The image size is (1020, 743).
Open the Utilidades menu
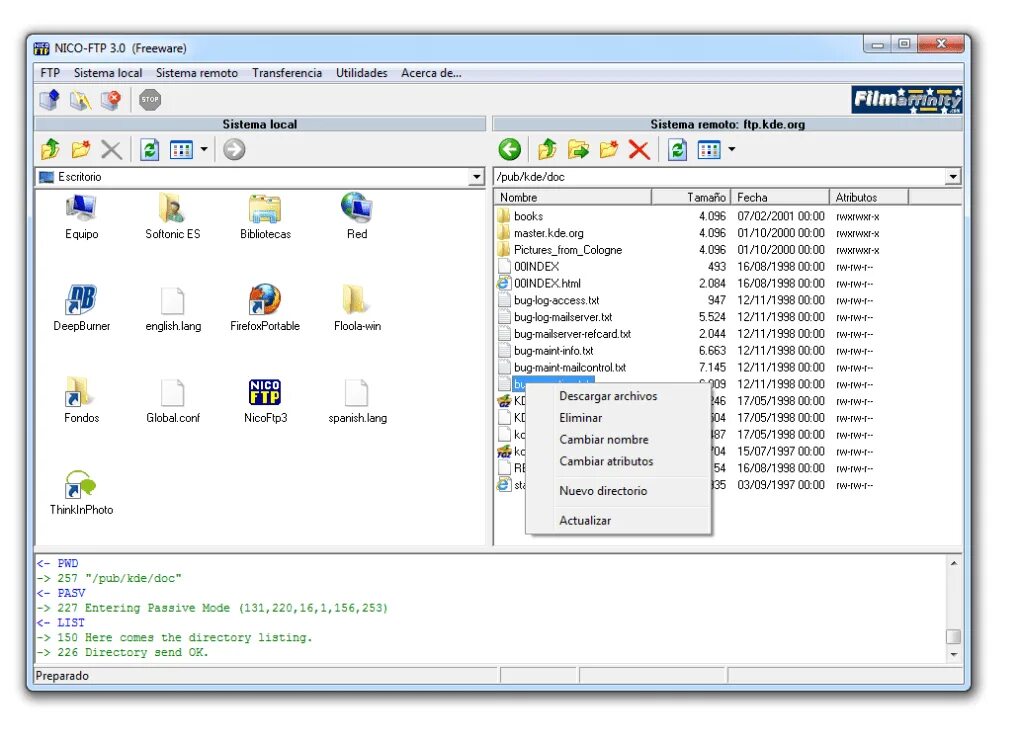[x=362, y=73]
